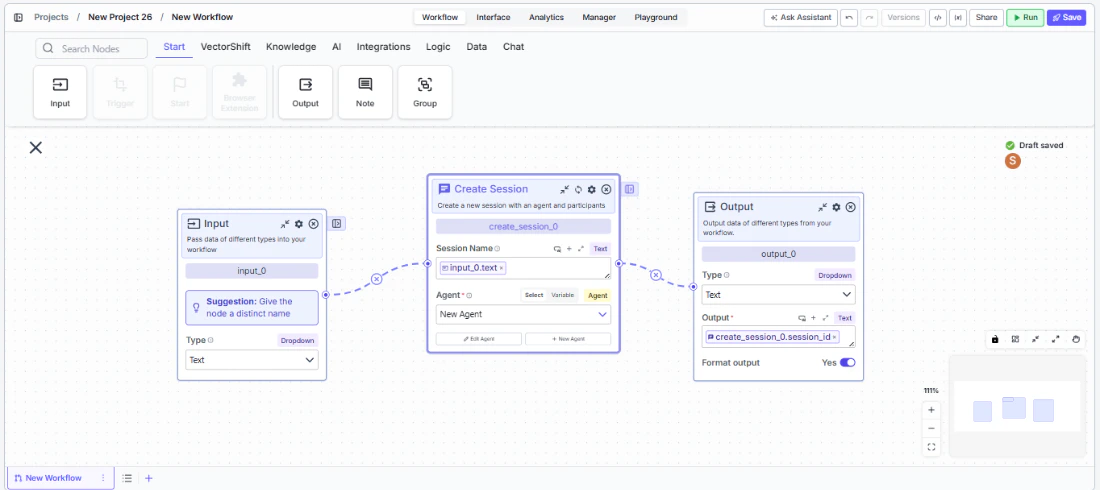Screen dimensions: 1100x490
Task: Open the Output node Type dropdown
Action: tap(779, 295)
